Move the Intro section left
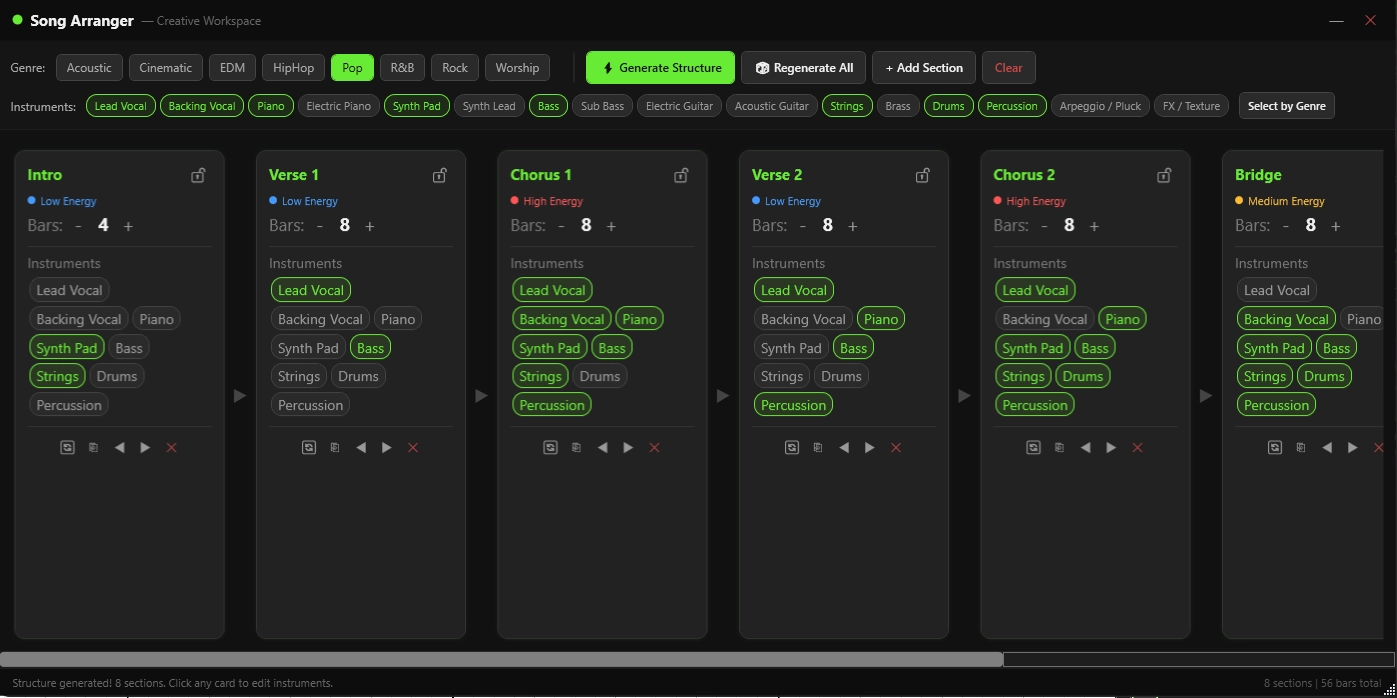This screenshot has width=1397, height=698. click(119, 447)
